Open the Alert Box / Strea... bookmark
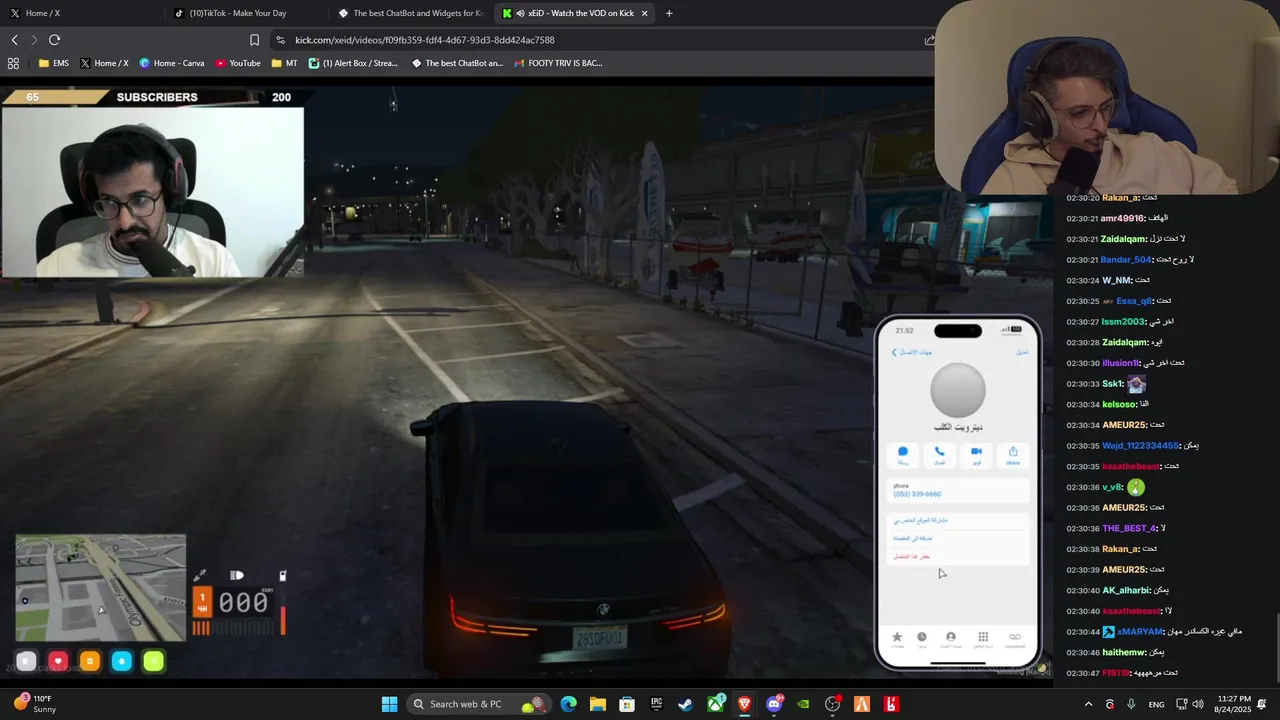1280x720 pixels. [353, 63]
